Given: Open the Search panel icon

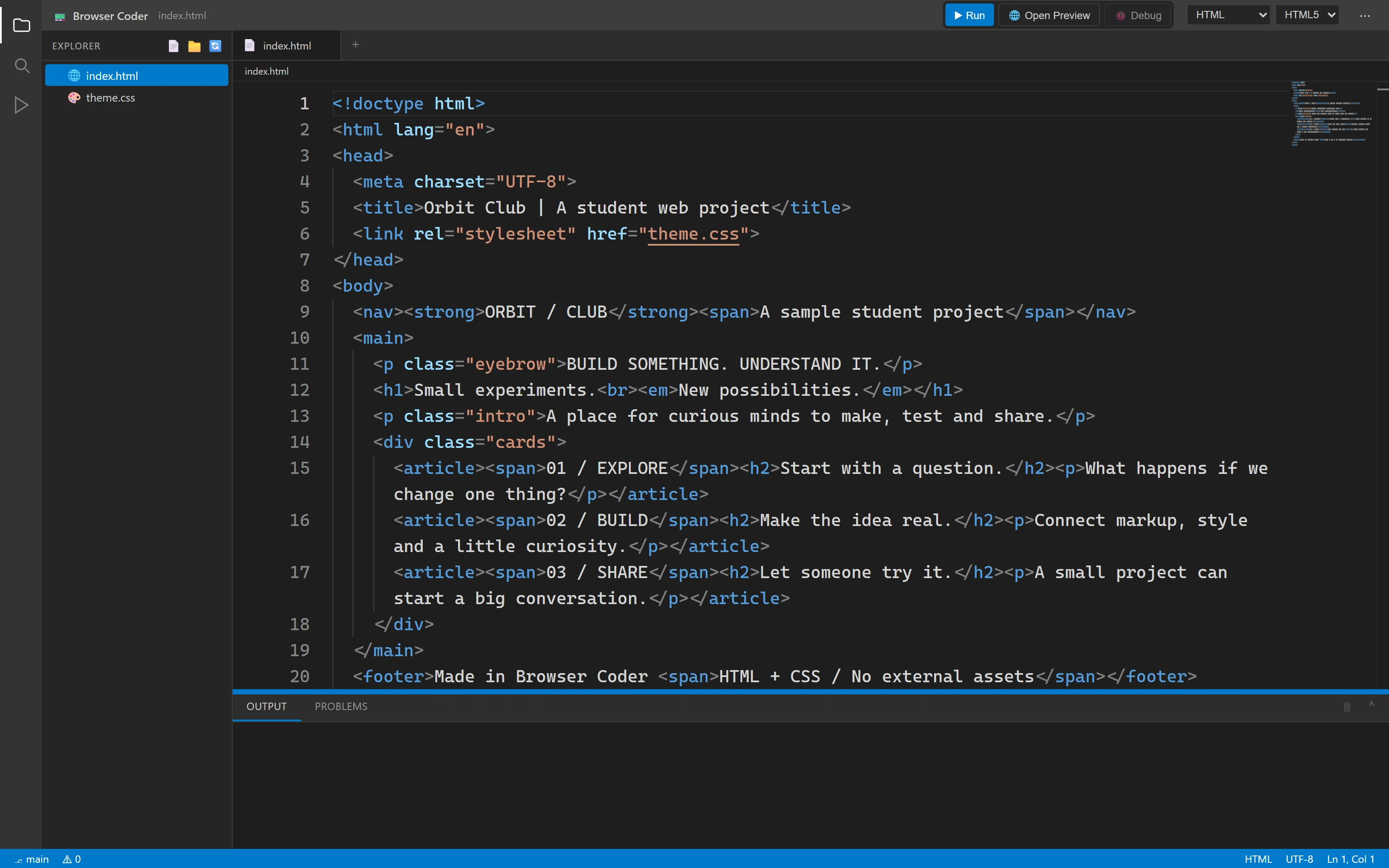Looking at the screenshot, I should [21, 66].
